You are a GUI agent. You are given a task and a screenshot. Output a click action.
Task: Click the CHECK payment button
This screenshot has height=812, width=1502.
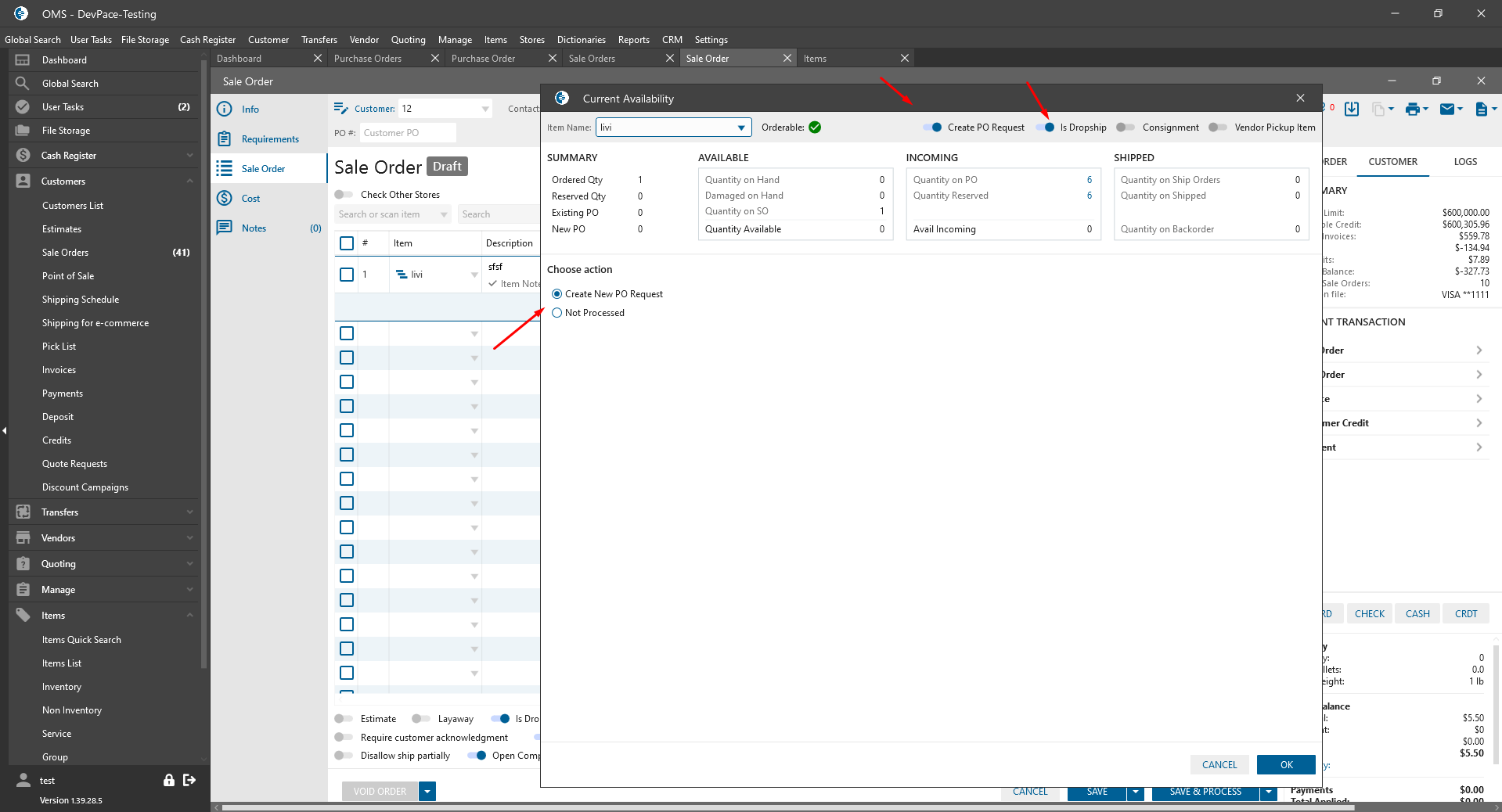click(x=1370, y=614)
